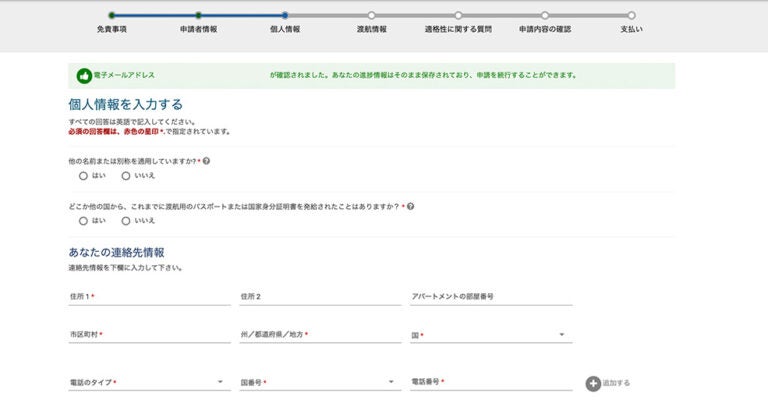Screen dimensions: 768x407
Task: Focus the アパートメントの部屋番号 field
Action: (491, 297)
